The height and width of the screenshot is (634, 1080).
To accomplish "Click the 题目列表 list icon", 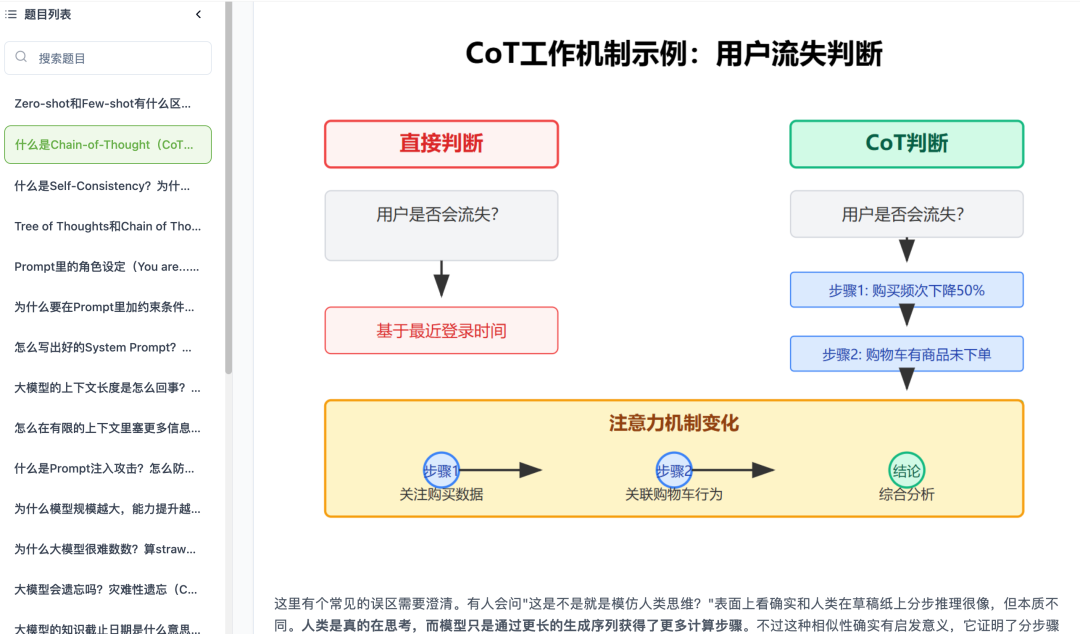I will 12,14.
